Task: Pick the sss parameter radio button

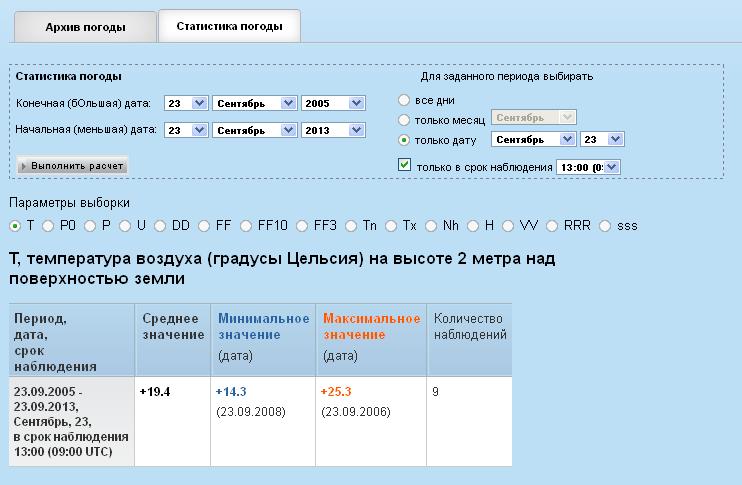Action: point(604,225)
